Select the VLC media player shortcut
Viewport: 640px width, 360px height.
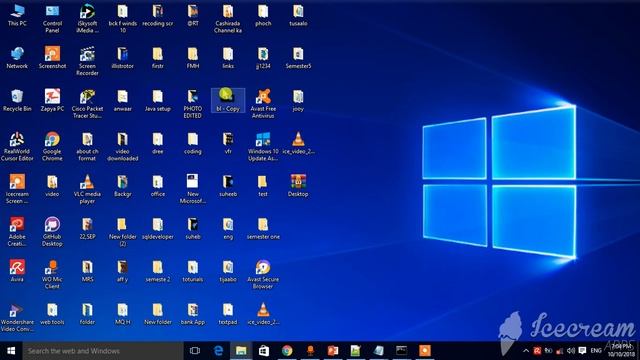click(87, 189)
